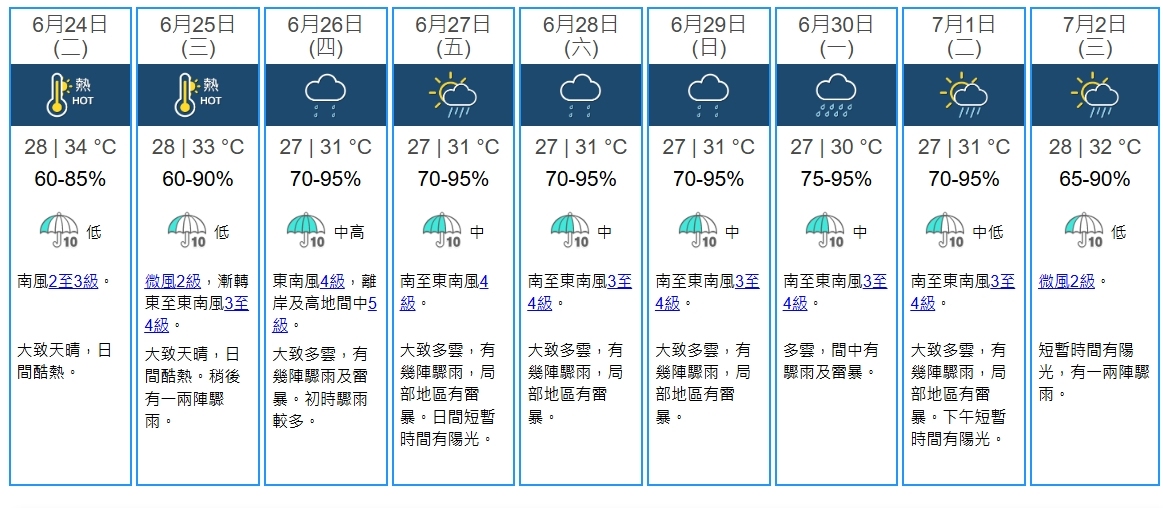Open the 3至4級 link under 6月30日
This screenshot has width=1163, height=508.
pos(835,292)
